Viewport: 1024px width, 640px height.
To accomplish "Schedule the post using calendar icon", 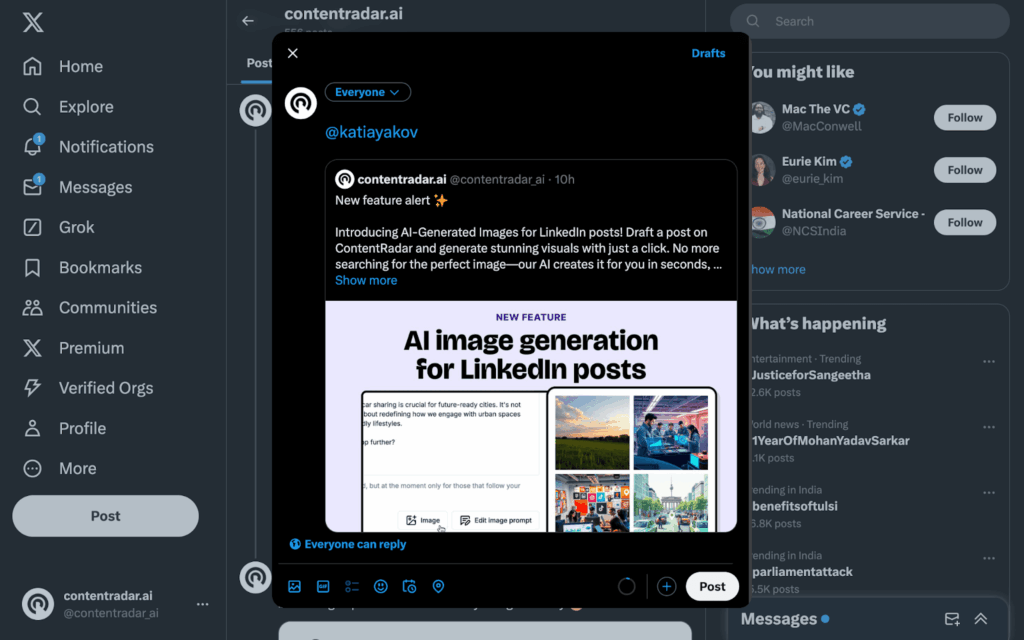I will [x=409, y=587].
